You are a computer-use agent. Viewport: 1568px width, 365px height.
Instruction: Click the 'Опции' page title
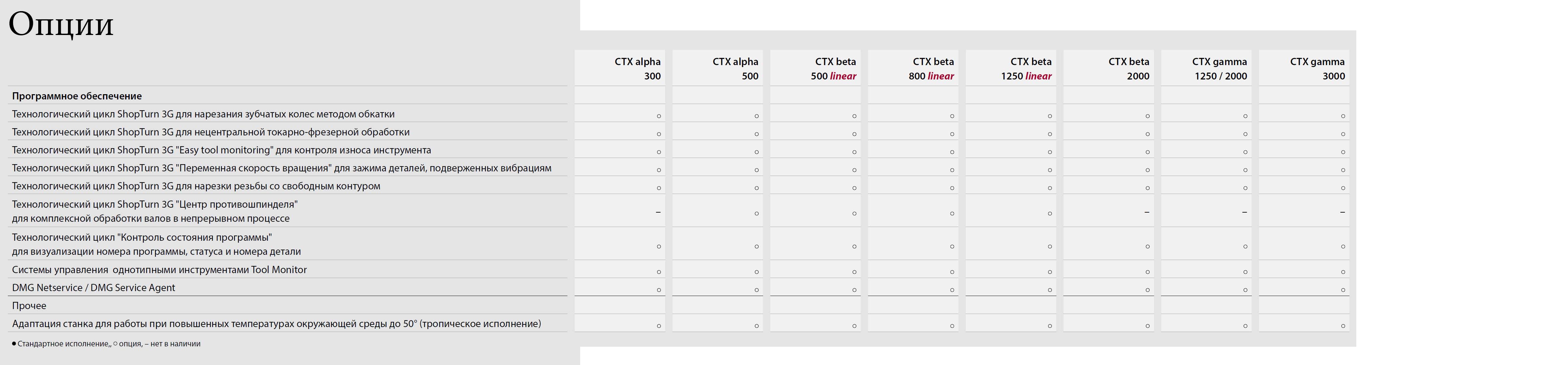tap(61, 25)
